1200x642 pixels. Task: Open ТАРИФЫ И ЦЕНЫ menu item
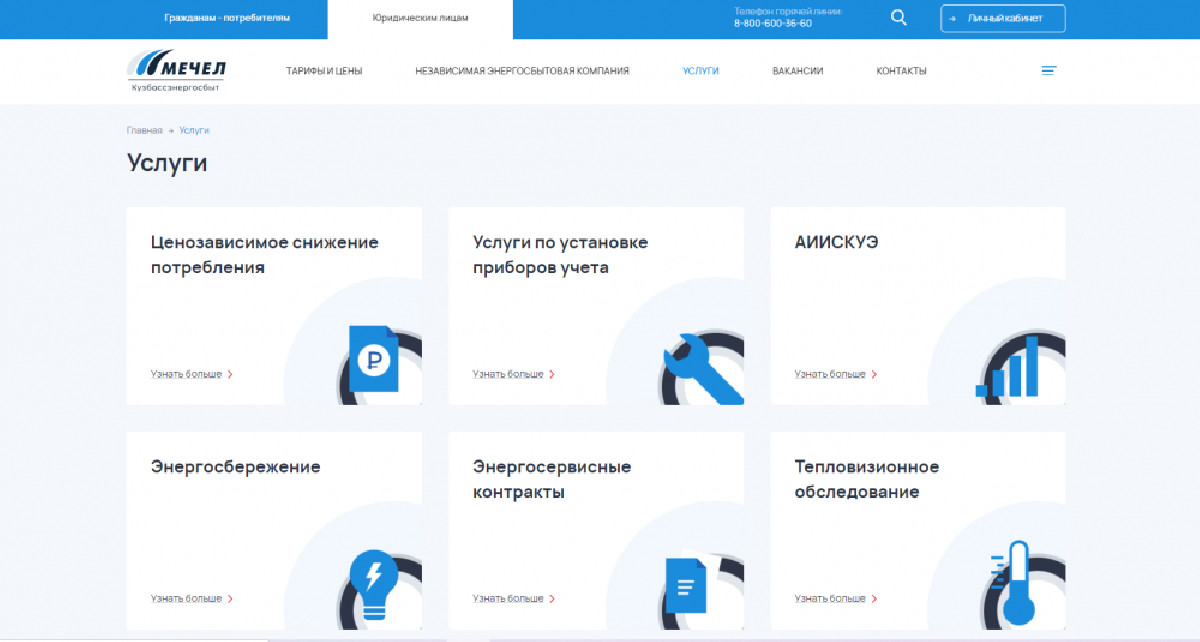324,71
